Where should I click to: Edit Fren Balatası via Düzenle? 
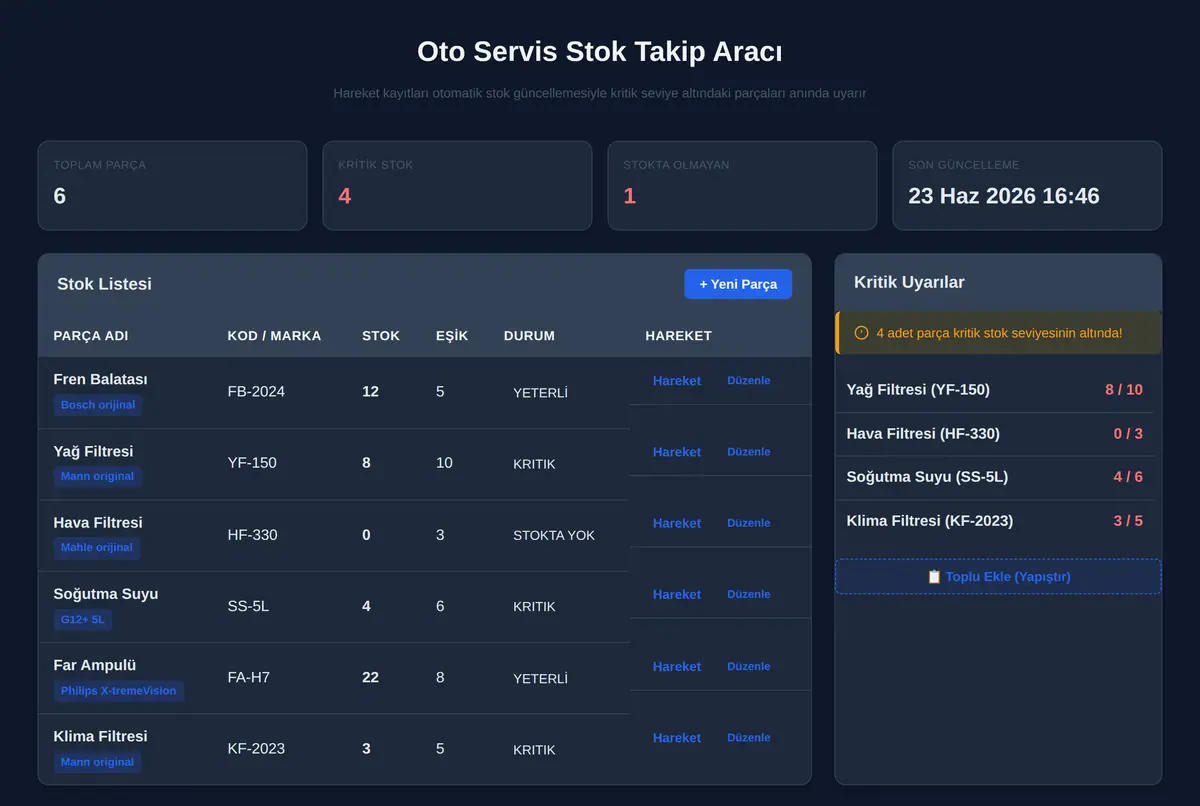click(749, 381)
